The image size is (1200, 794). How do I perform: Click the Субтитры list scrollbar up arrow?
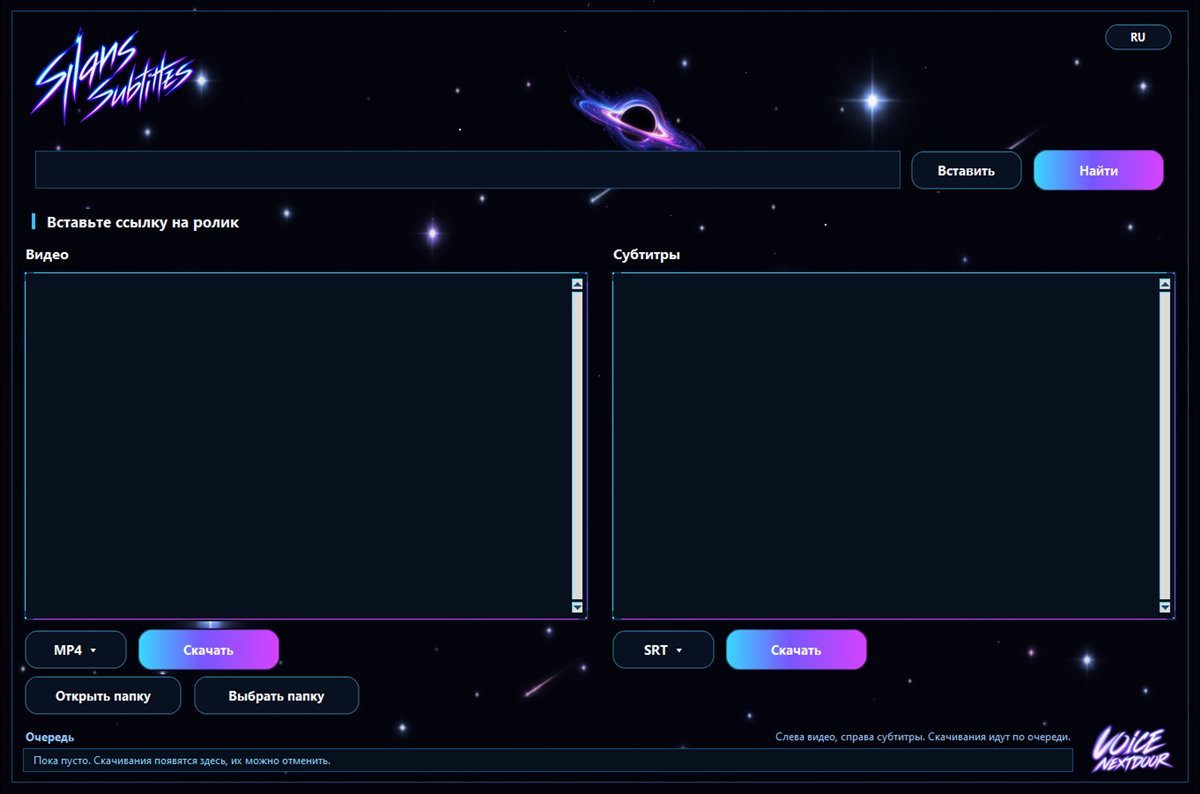click(1164, 284)
